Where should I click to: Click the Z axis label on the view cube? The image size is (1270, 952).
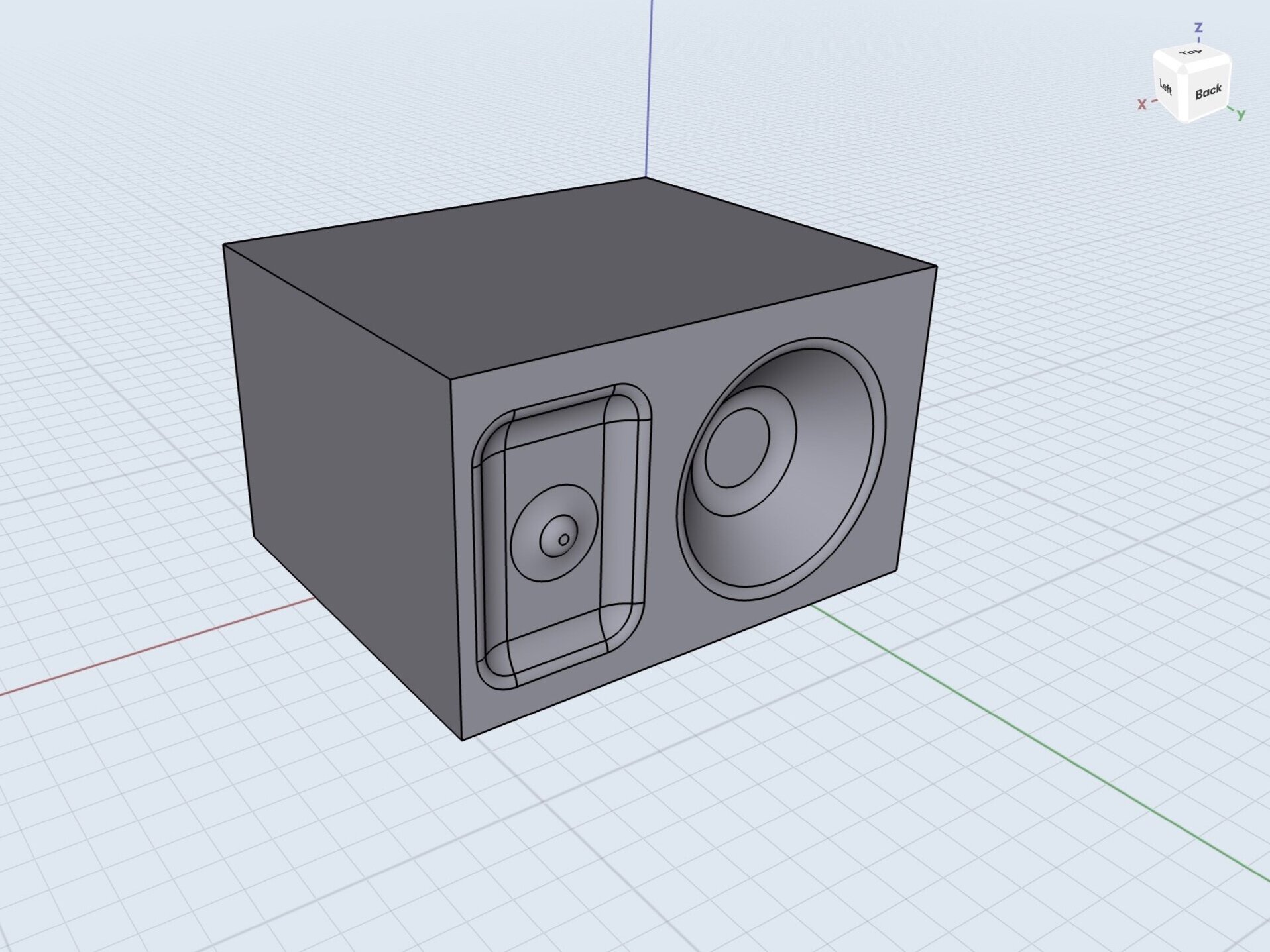click(x=1198, y=28)
